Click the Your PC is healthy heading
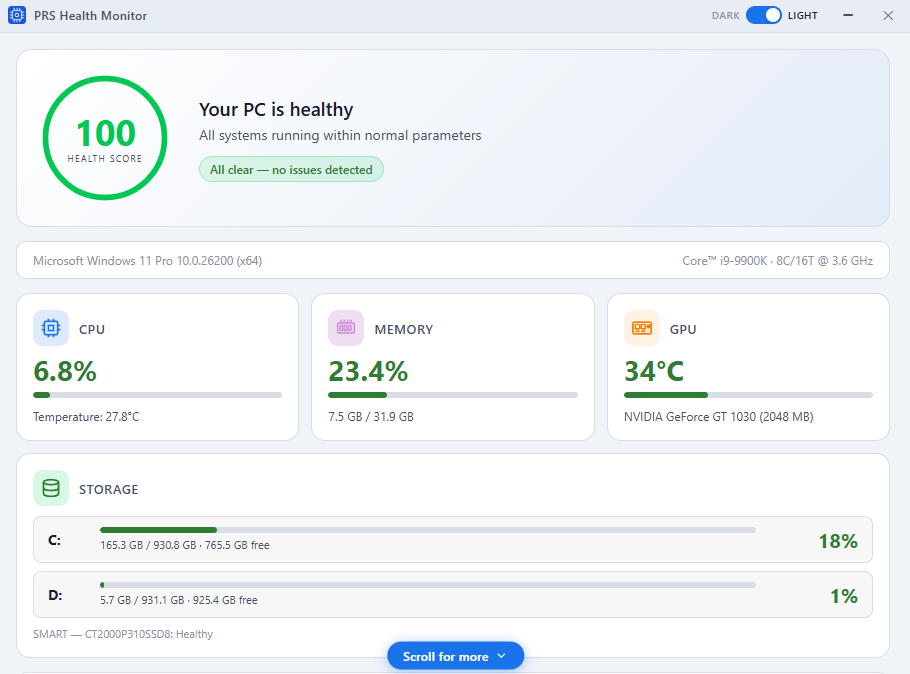 click(276, 110)
